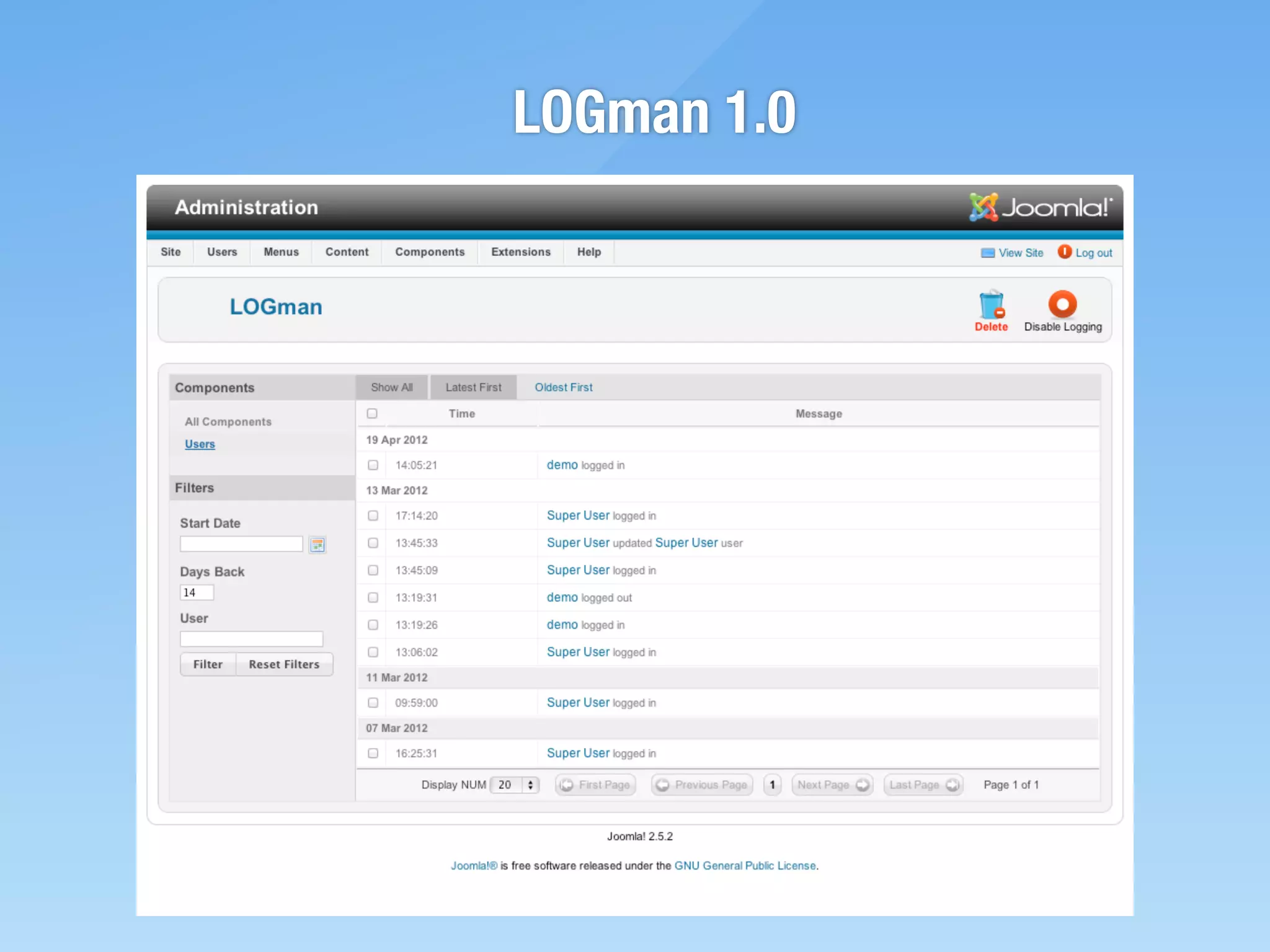Click the Log out link

pyautogui.click(x=1094, y=253)
